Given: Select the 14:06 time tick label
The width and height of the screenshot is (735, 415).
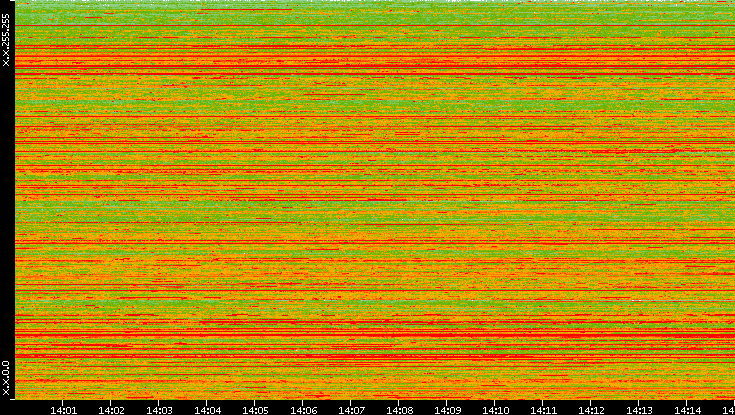Looking at the screenshot, I should tap(303, 410).
